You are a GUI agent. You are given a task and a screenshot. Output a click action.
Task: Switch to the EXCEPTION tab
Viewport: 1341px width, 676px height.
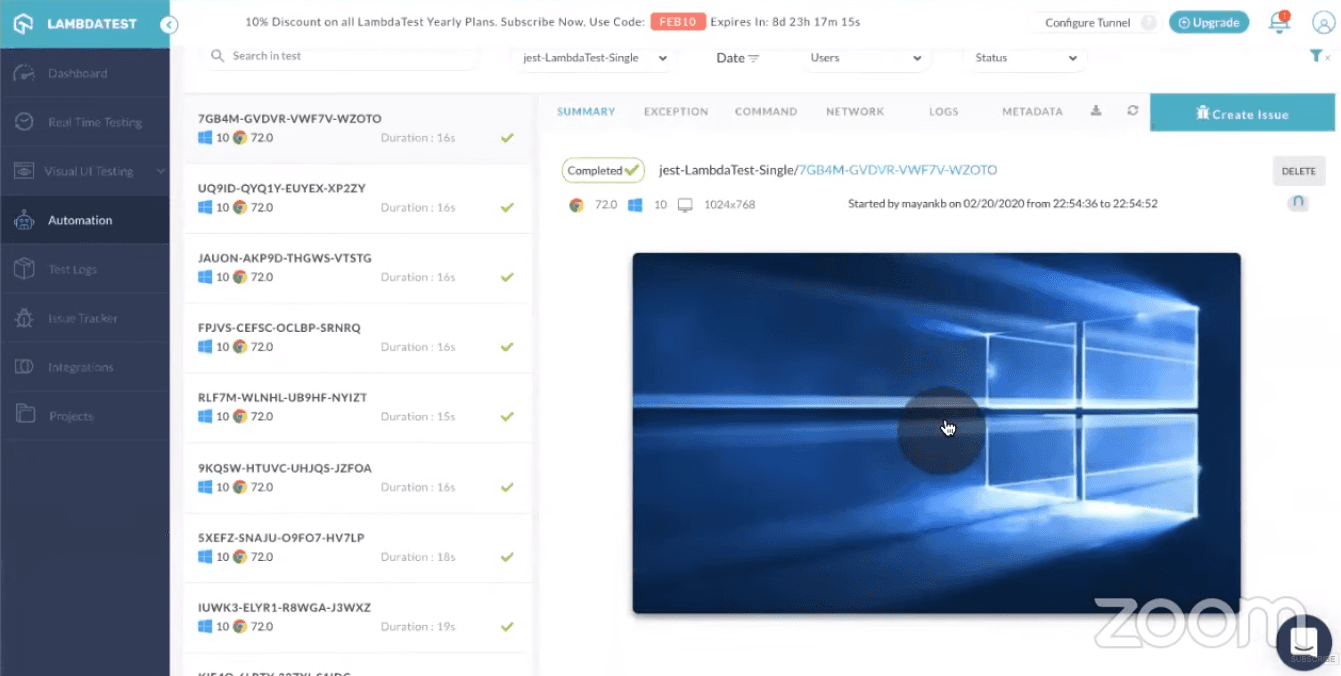675,112
